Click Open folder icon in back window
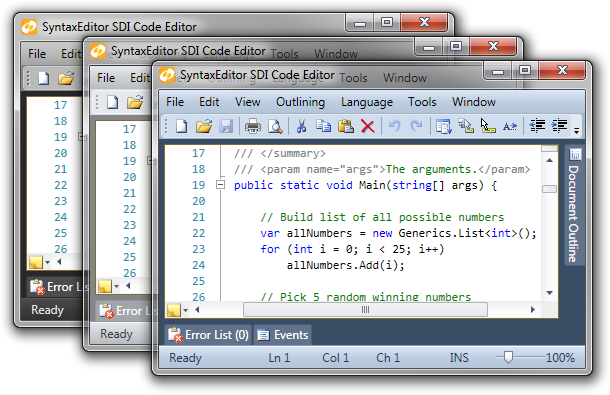Viewport: 610px width, 395px height. coord(66,78)
